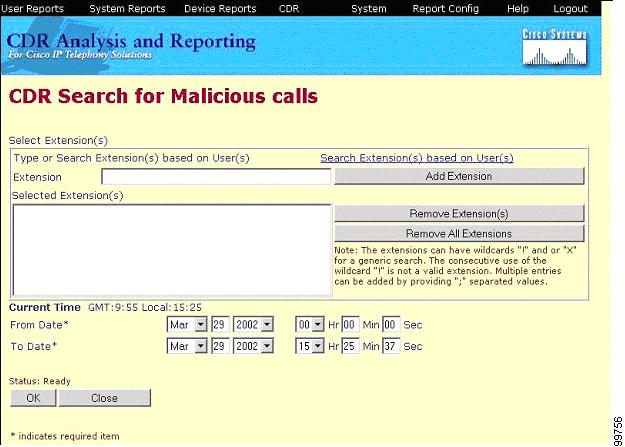This screenshot has width=625, height=447.
Task: Click Remove Extension(s) button
Action: [x=459, y=214]
